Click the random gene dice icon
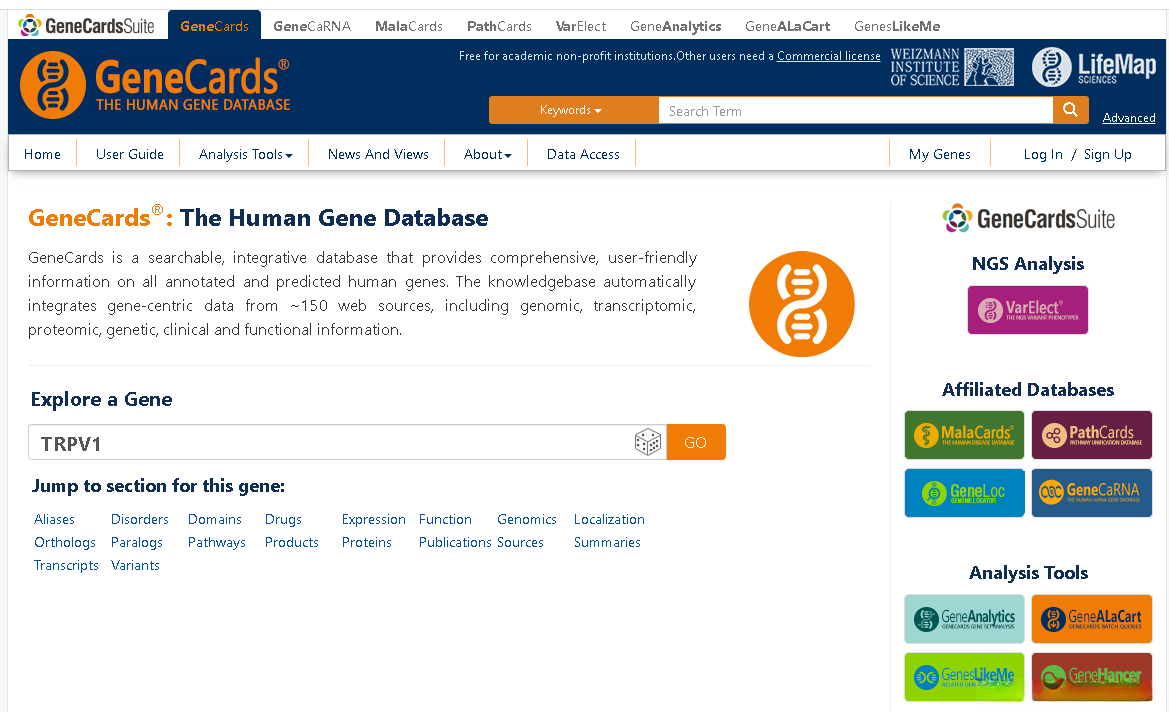 pos(647,442)
